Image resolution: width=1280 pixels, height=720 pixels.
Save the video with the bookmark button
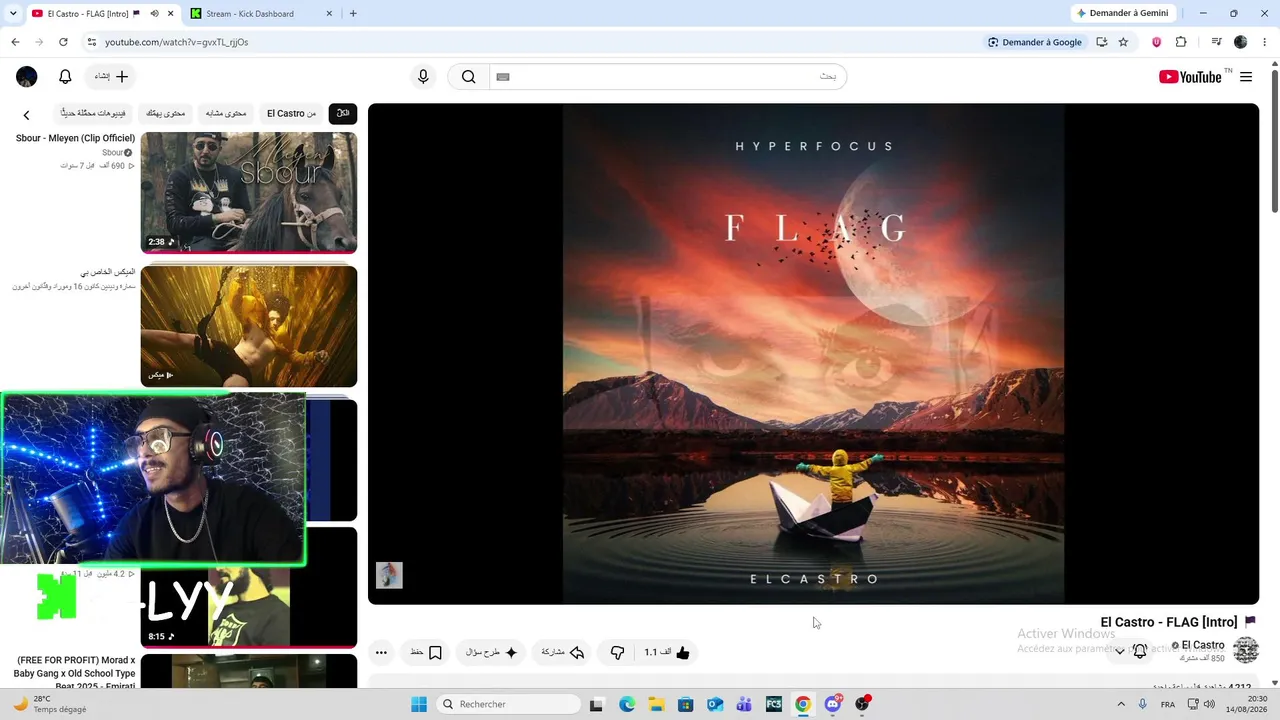tap(427, 653)
